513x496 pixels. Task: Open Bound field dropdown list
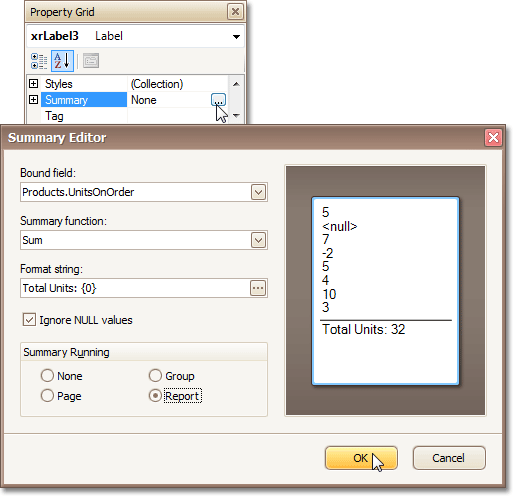click(x=258, y=192)
